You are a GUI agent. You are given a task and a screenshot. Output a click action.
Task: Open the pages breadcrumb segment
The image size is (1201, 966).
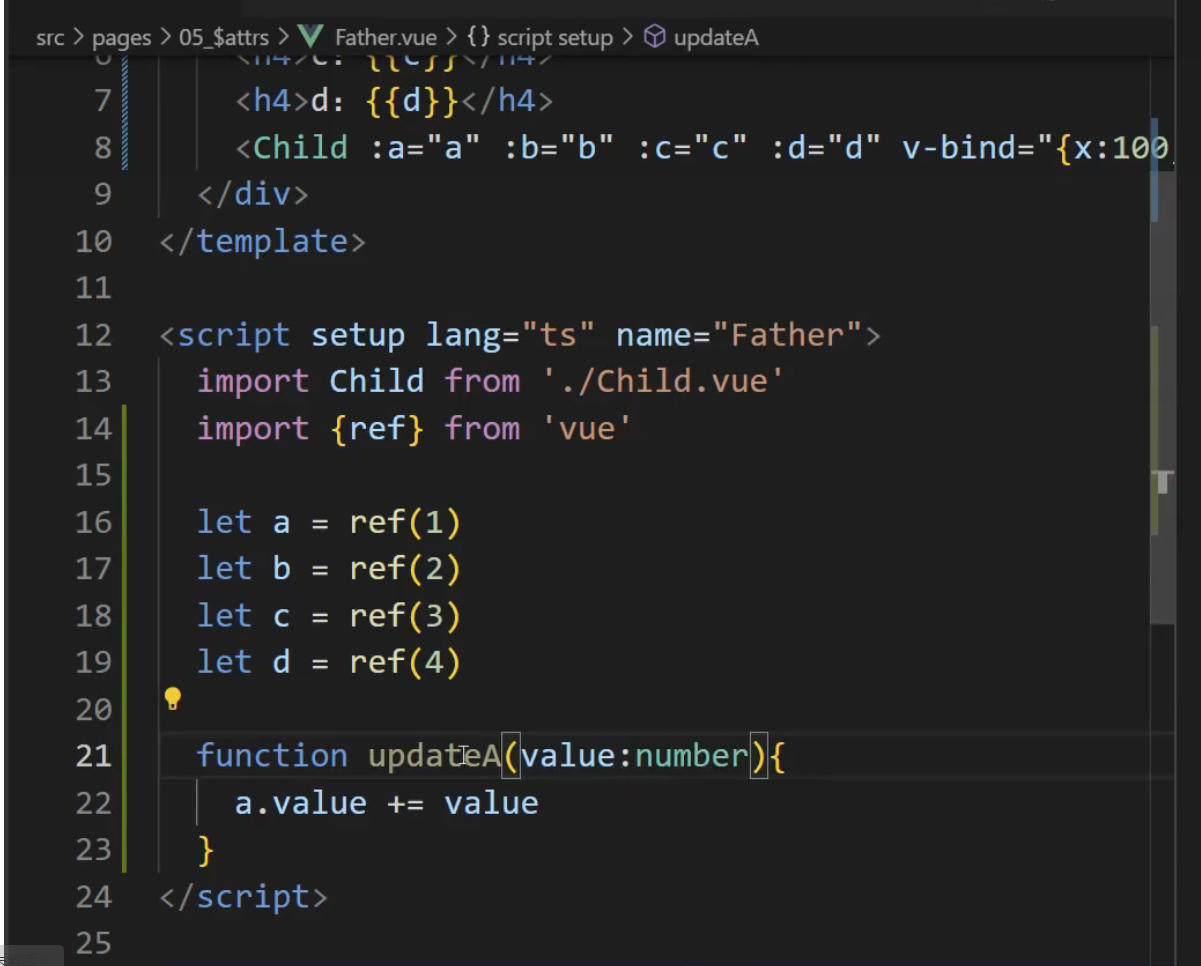pyautogui.click(x=121, y=38)
